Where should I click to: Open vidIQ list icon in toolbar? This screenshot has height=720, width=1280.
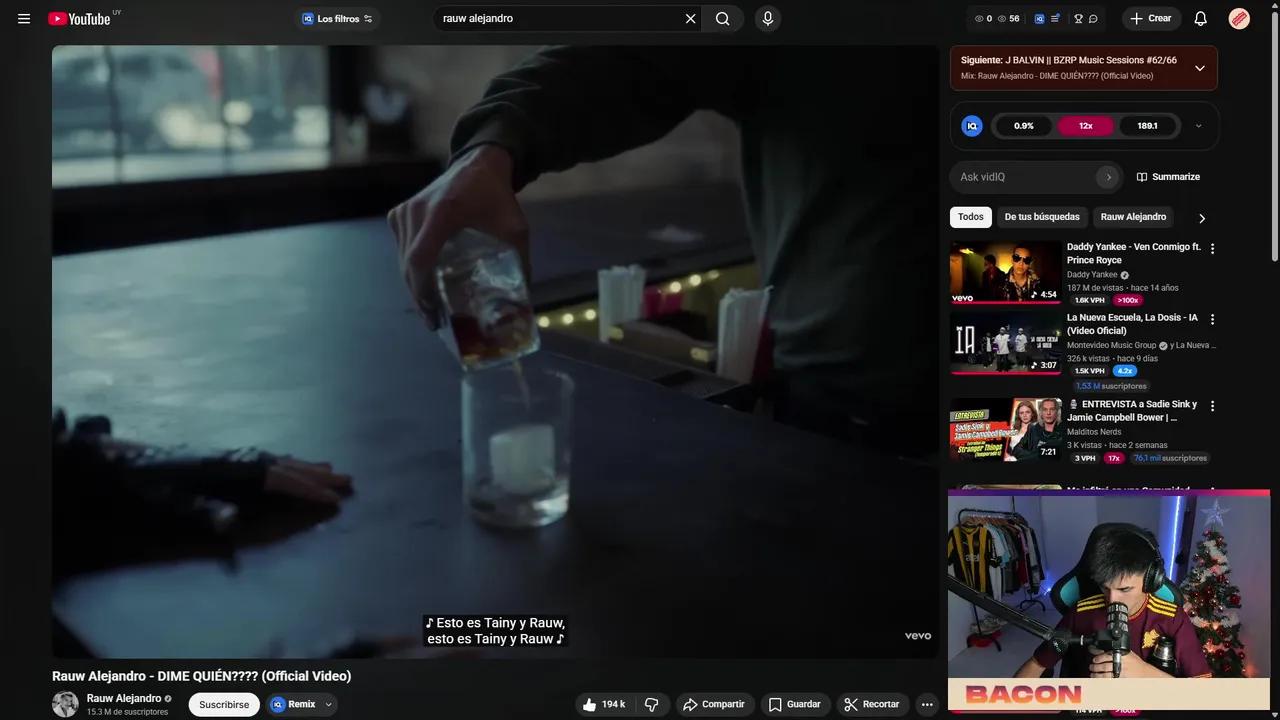(x=1055, y=19)
